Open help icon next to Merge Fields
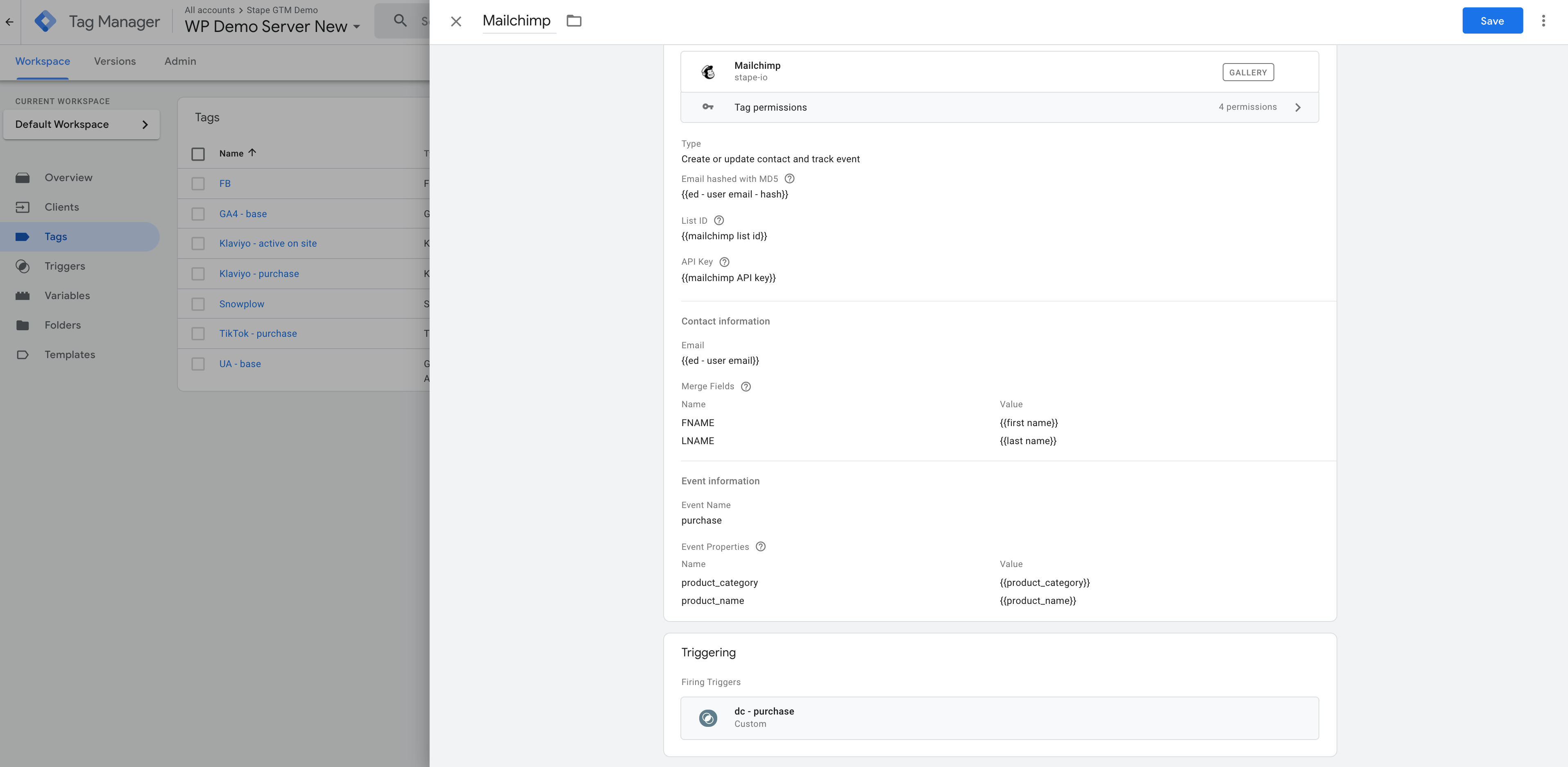Viewport: 1568px width, 767px height. point(745,386)
